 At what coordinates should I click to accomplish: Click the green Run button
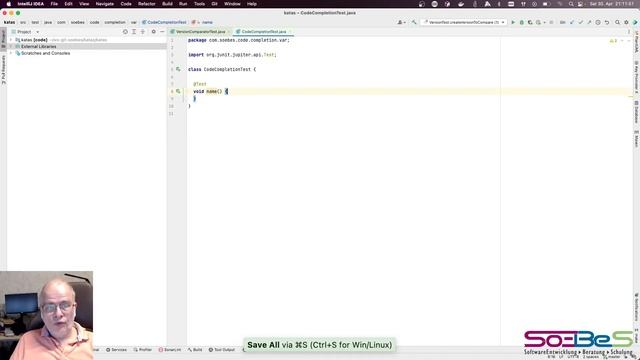tap(513, 22)
